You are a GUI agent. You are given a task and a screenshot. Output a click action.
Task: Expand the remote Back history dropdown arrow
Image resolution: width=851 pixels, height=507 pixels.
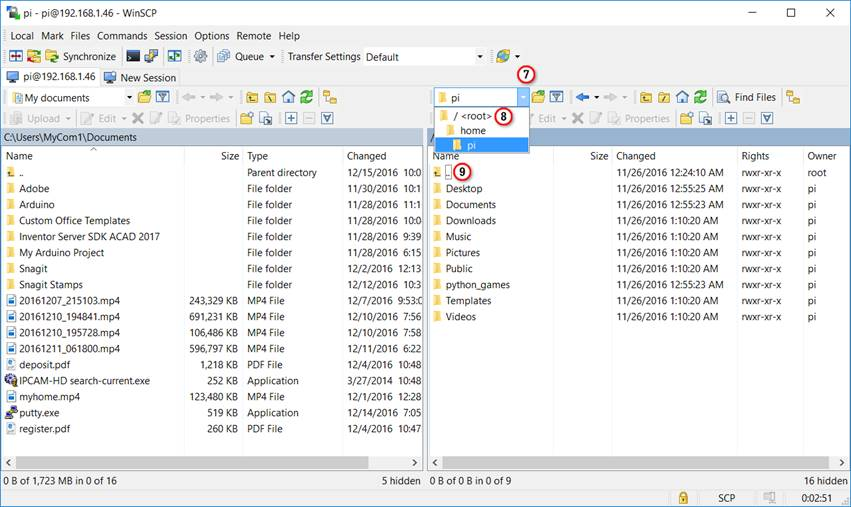pos(596,97)
